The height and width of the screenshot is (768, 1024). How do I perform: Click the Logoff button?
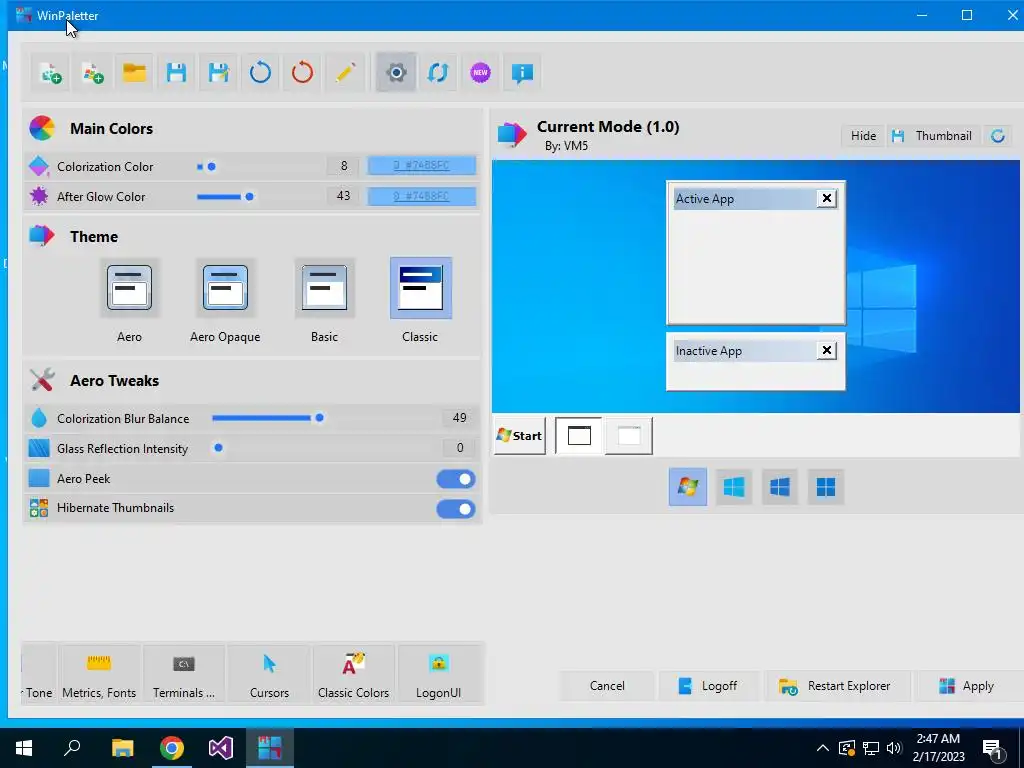pos(709,686)
